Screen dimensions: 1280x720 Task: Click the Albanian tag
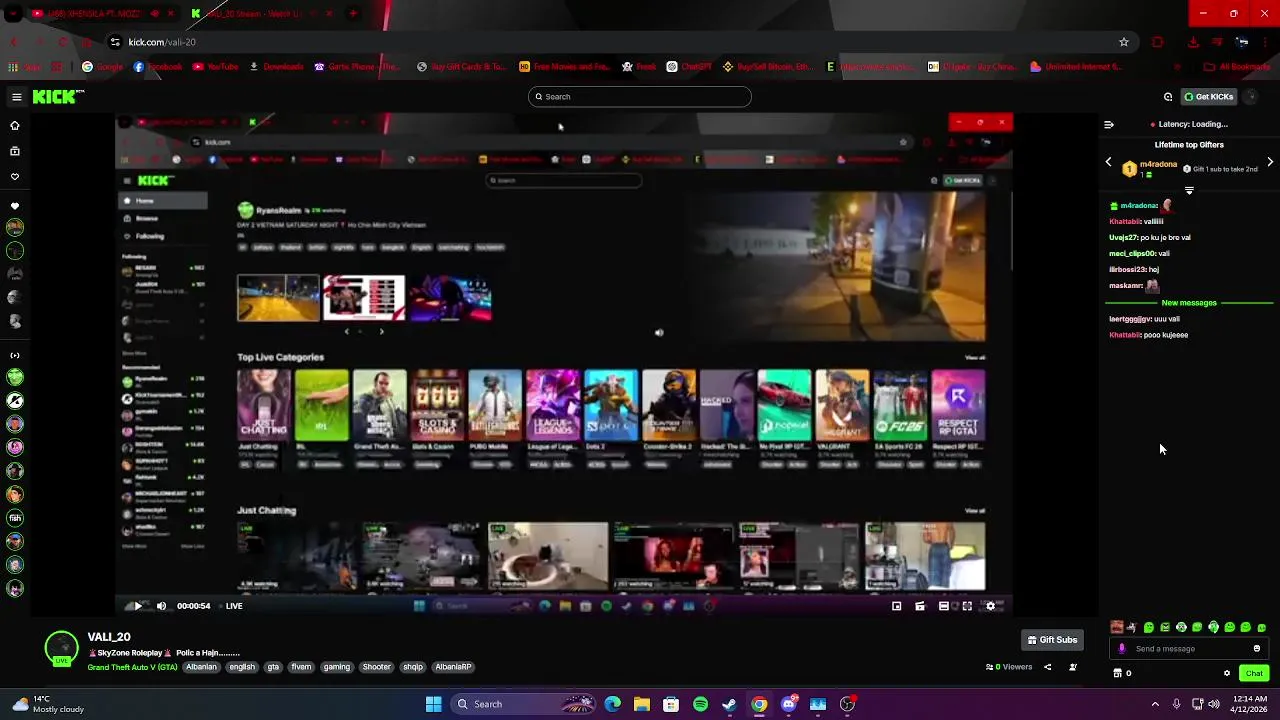pos(201,667)
